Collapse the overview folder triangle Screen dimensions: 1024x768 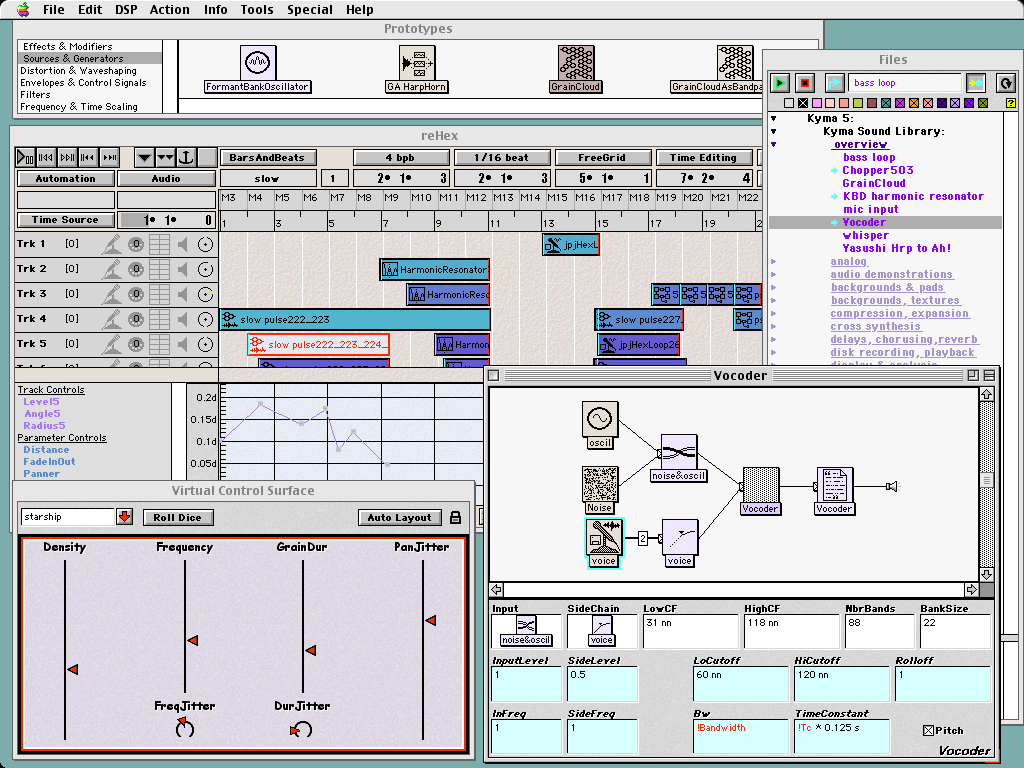tap(774, 144)
